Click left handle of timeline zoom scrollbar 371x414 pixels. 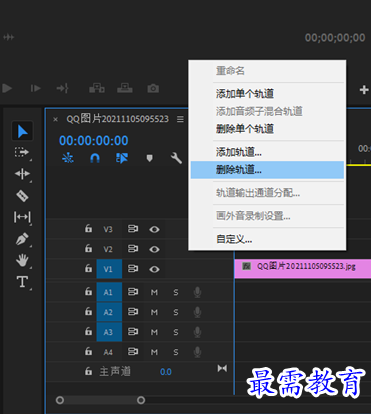[x=60, y=400]
